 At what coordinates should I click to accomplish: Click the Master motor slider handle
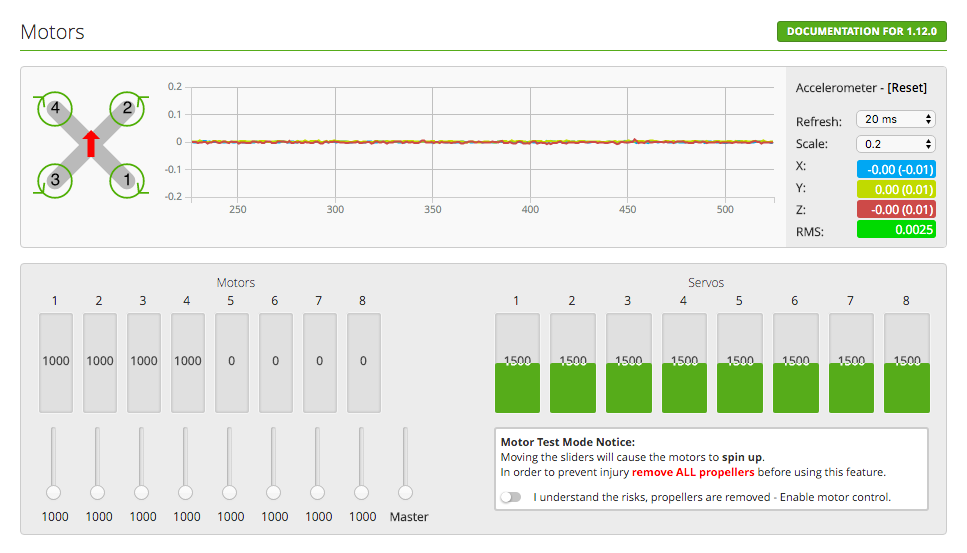405,492
